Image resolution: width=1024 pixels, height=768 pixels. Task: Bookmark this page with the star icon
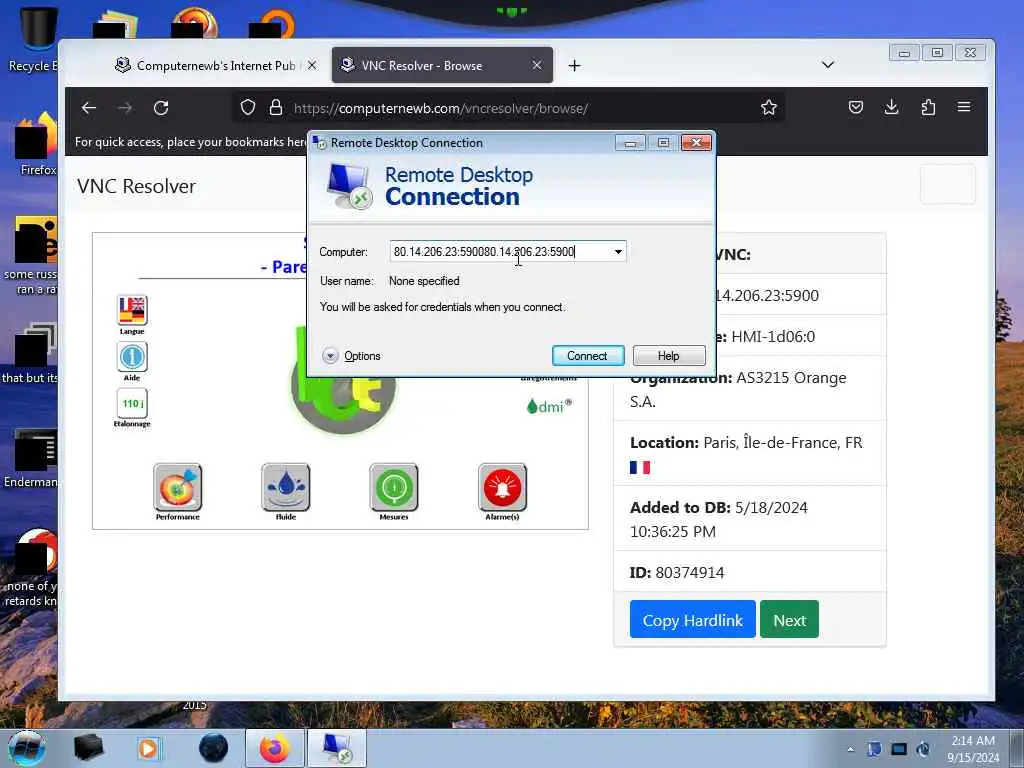coord(769,108)
